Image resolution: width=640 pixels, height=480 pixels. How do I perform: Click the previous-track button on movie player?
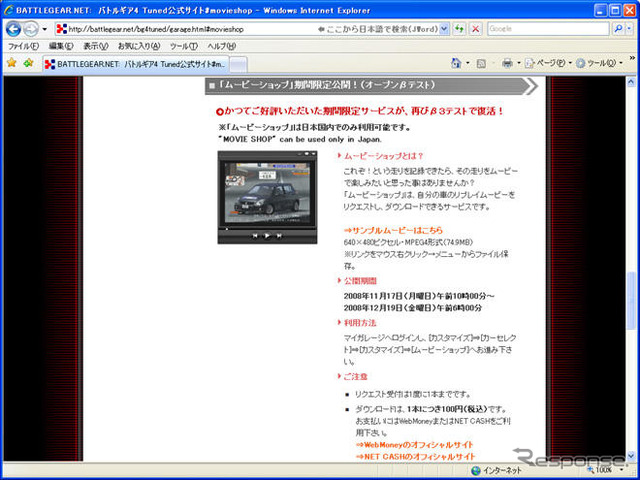[x=255, y=236]
